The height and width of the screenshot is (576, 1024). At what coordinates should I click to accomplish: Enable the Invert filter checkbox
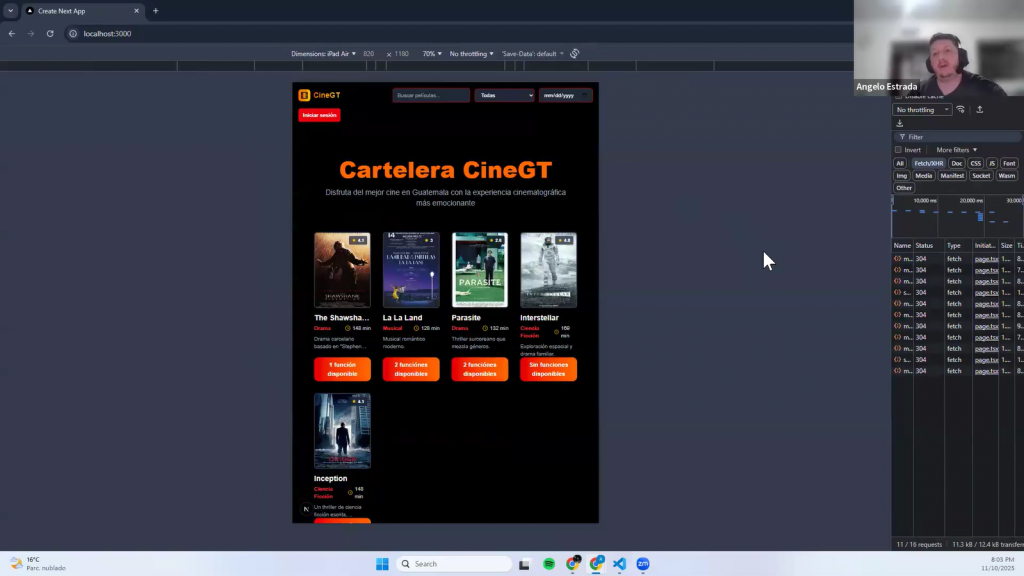click(899, 150)
